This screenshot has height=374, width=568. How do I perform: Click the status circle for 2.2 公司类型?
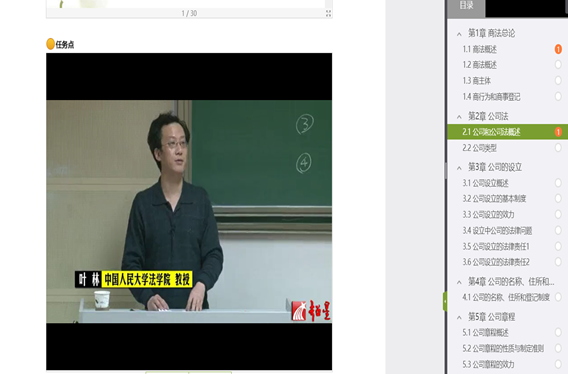[x=558, y=147]
